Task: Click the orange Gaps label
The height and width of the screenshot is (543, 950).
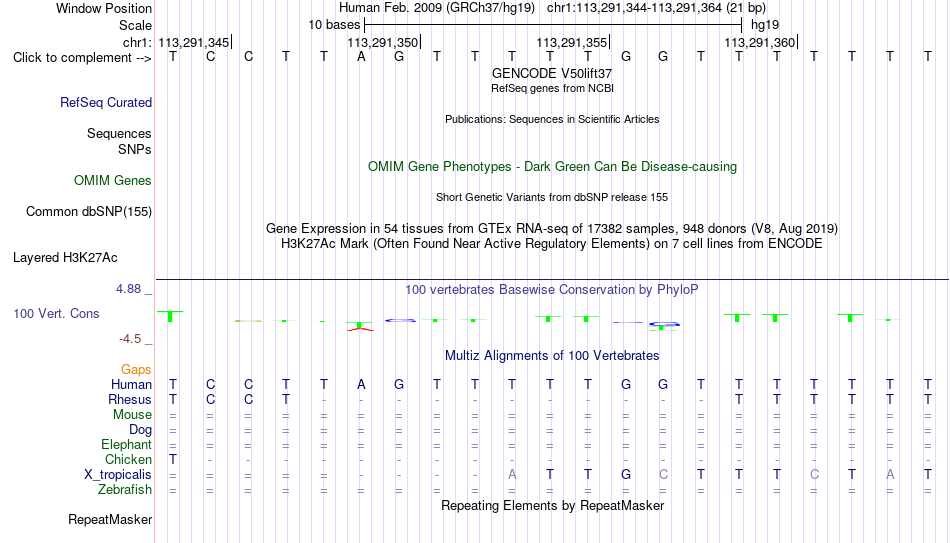Action: (136, 369)
